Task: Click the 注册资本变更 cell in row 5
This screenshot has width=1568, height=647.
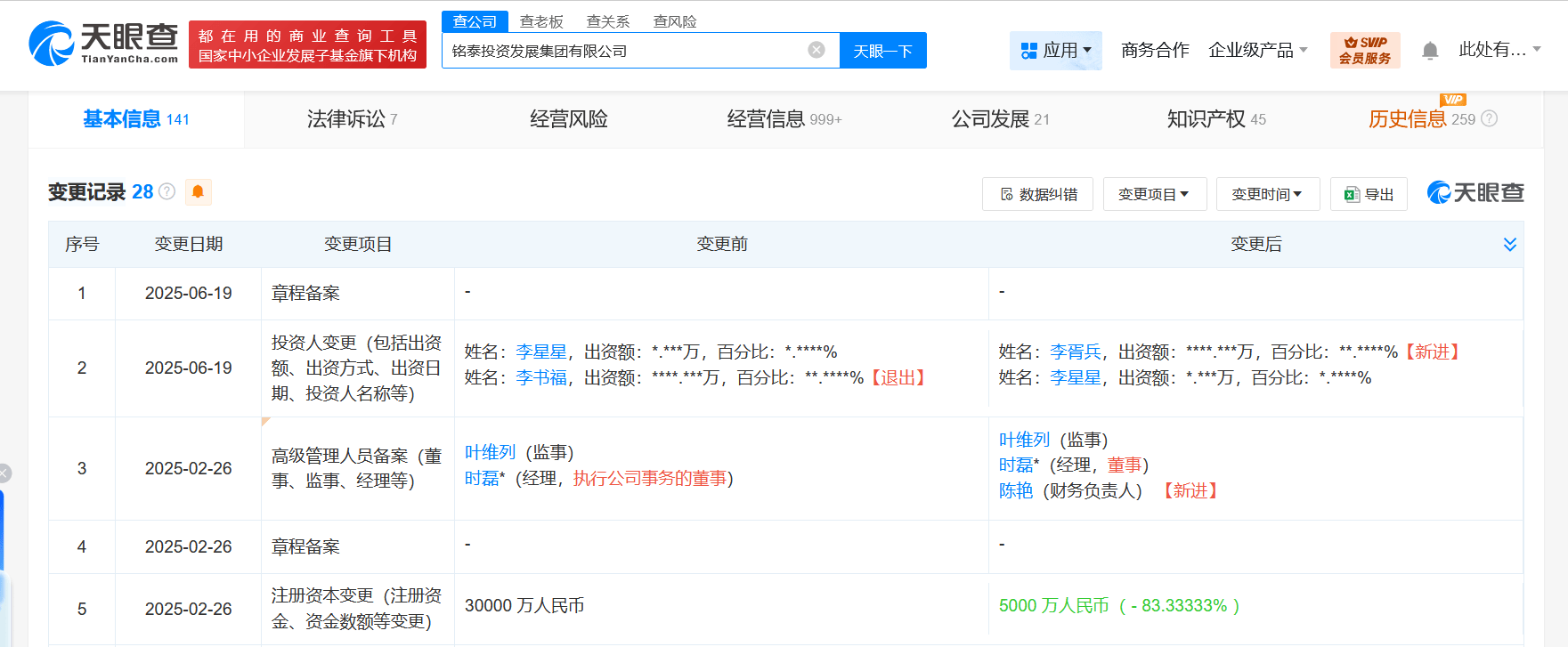Action: 357,609
